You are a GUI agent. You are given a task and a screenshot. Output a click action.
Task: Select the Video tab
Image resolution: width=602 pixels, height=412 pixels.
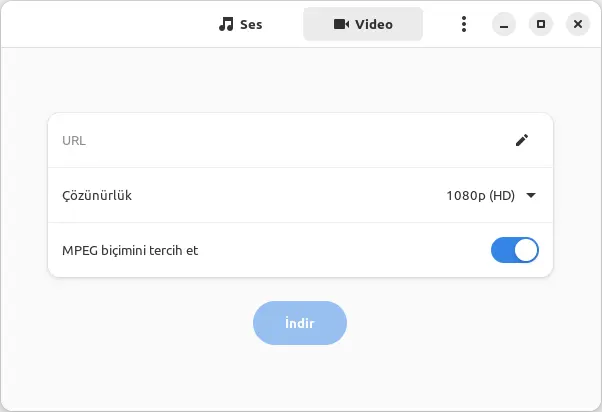coord(363,24)
